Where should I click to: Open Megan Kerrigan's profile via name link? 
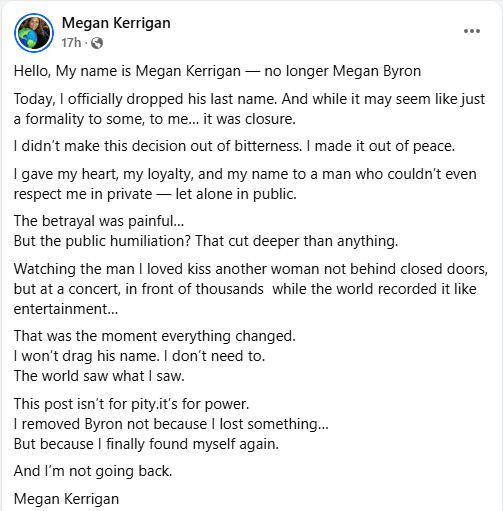pos(116,23)
